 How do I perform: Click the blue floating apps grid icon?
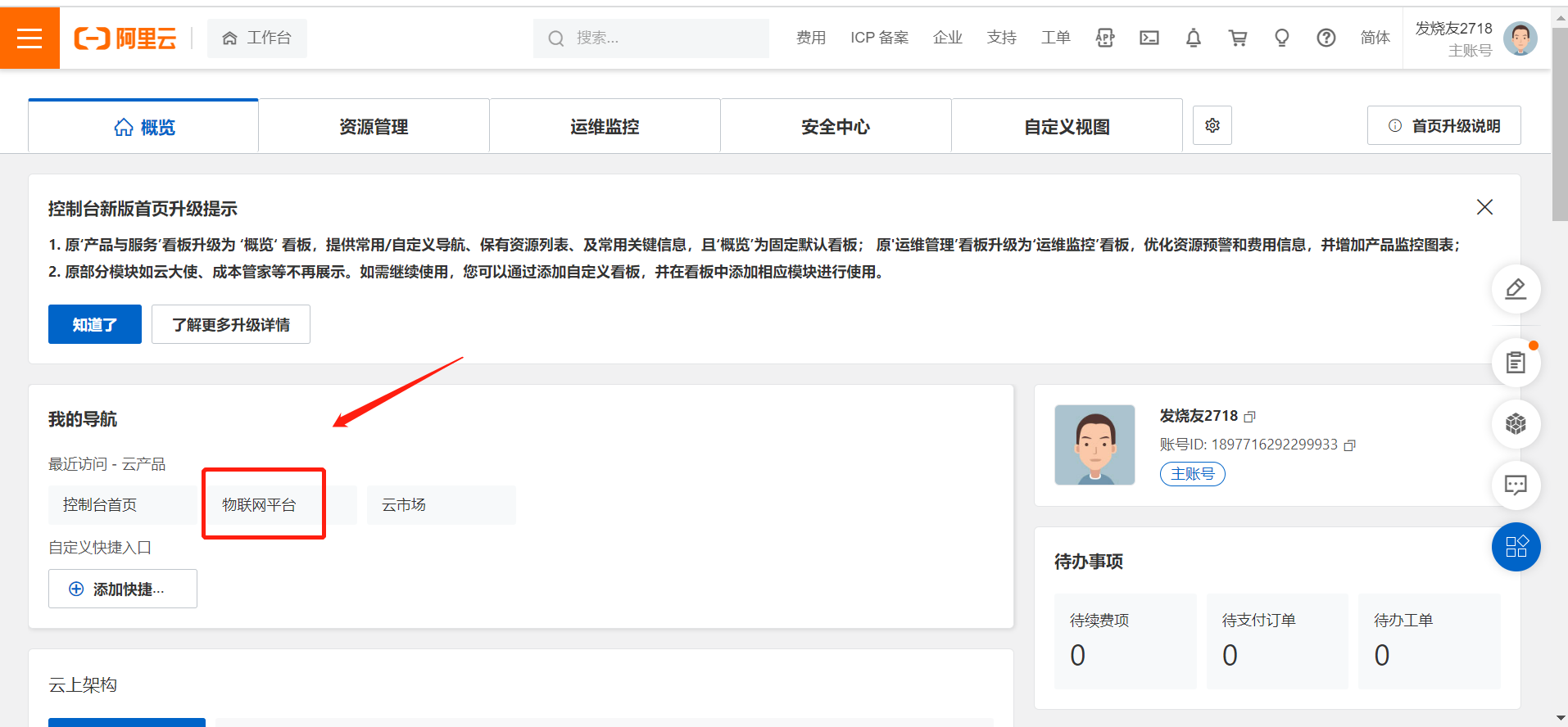[1516, 547]
